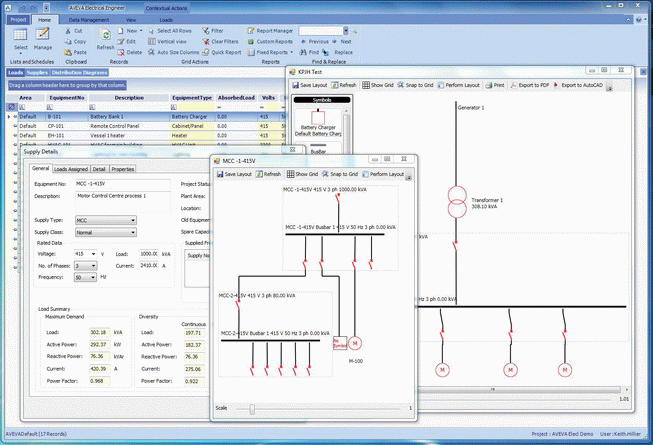The height and width of the screenshot is (445, 653).
Task: Click Select All Rows in Grid Actions
Action: tap(171, 31)
